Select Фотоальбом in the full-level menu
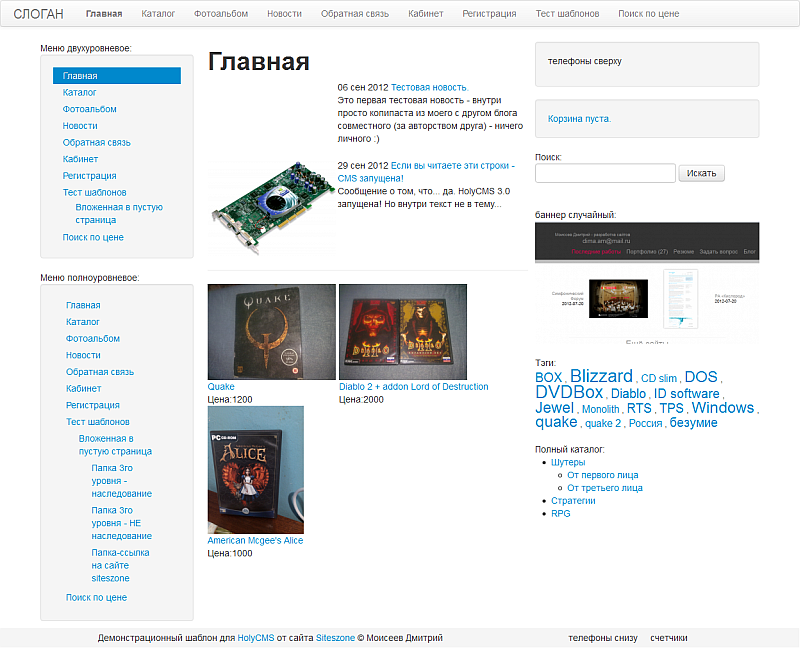The image size is (800, 648). pyautogui.click(x=93, y=338)
